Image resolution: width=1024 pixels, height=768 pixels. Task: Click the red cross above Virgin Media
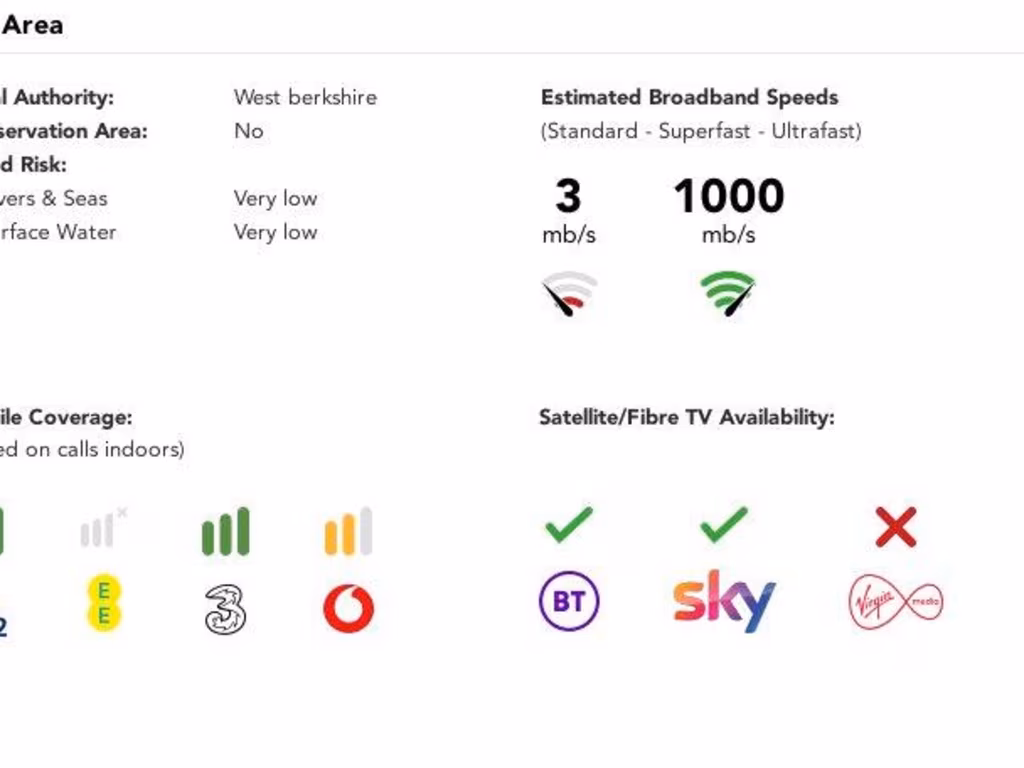click(896, 526)
